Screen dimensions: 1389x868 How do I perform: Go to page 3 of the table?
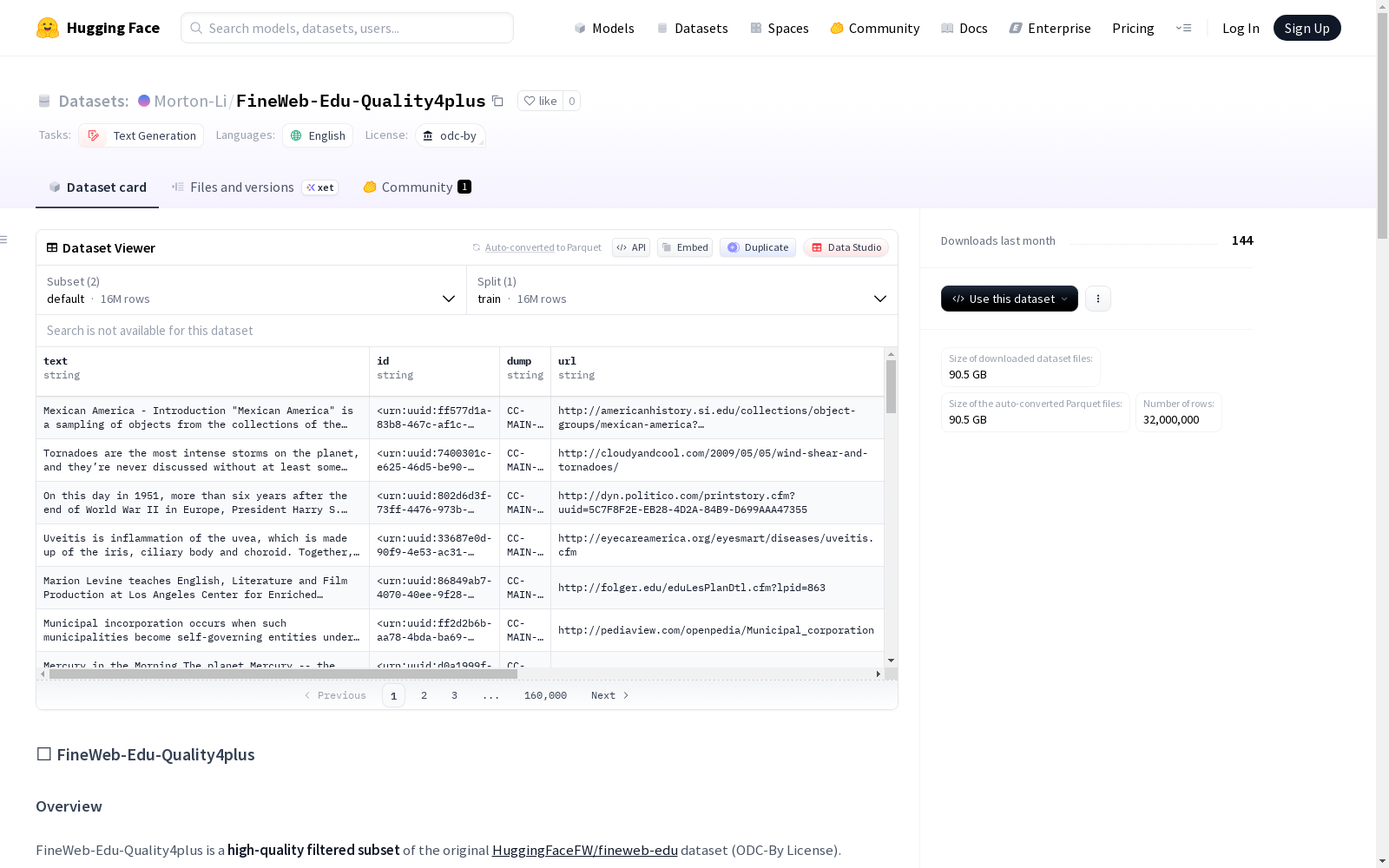pos(454,695)
